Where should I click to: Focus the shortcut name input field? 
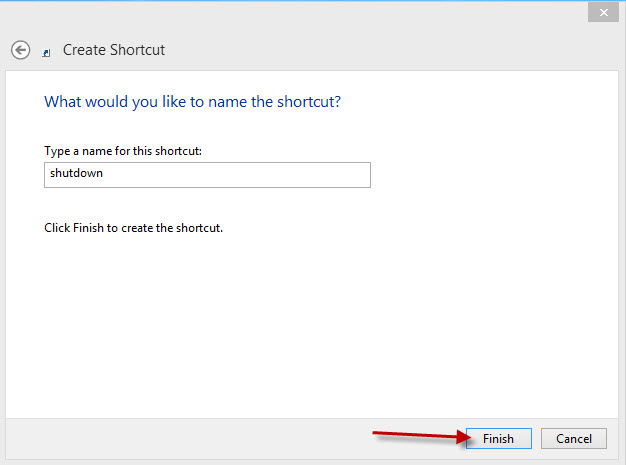pyautogui.click(x=207, y=175)
